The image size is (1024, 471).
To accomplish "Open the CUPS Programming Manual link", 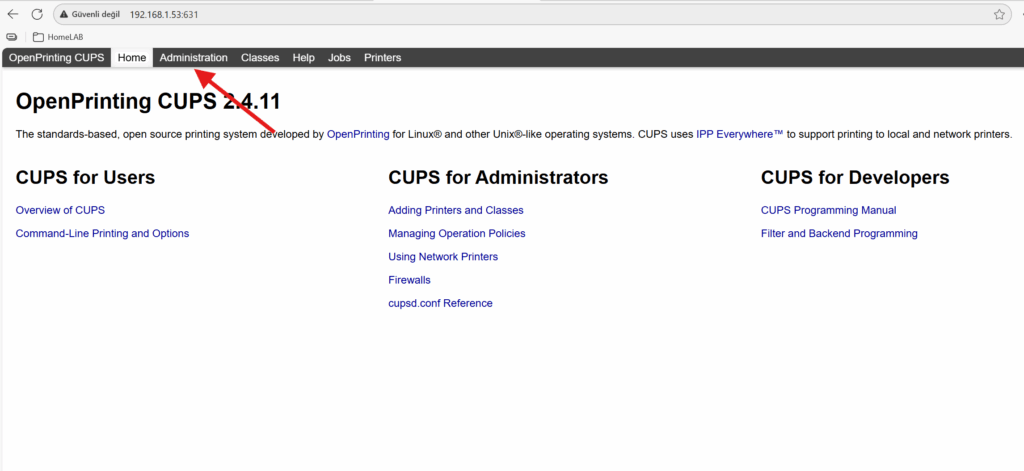I will pyautogui.click(x=828, y=210).
